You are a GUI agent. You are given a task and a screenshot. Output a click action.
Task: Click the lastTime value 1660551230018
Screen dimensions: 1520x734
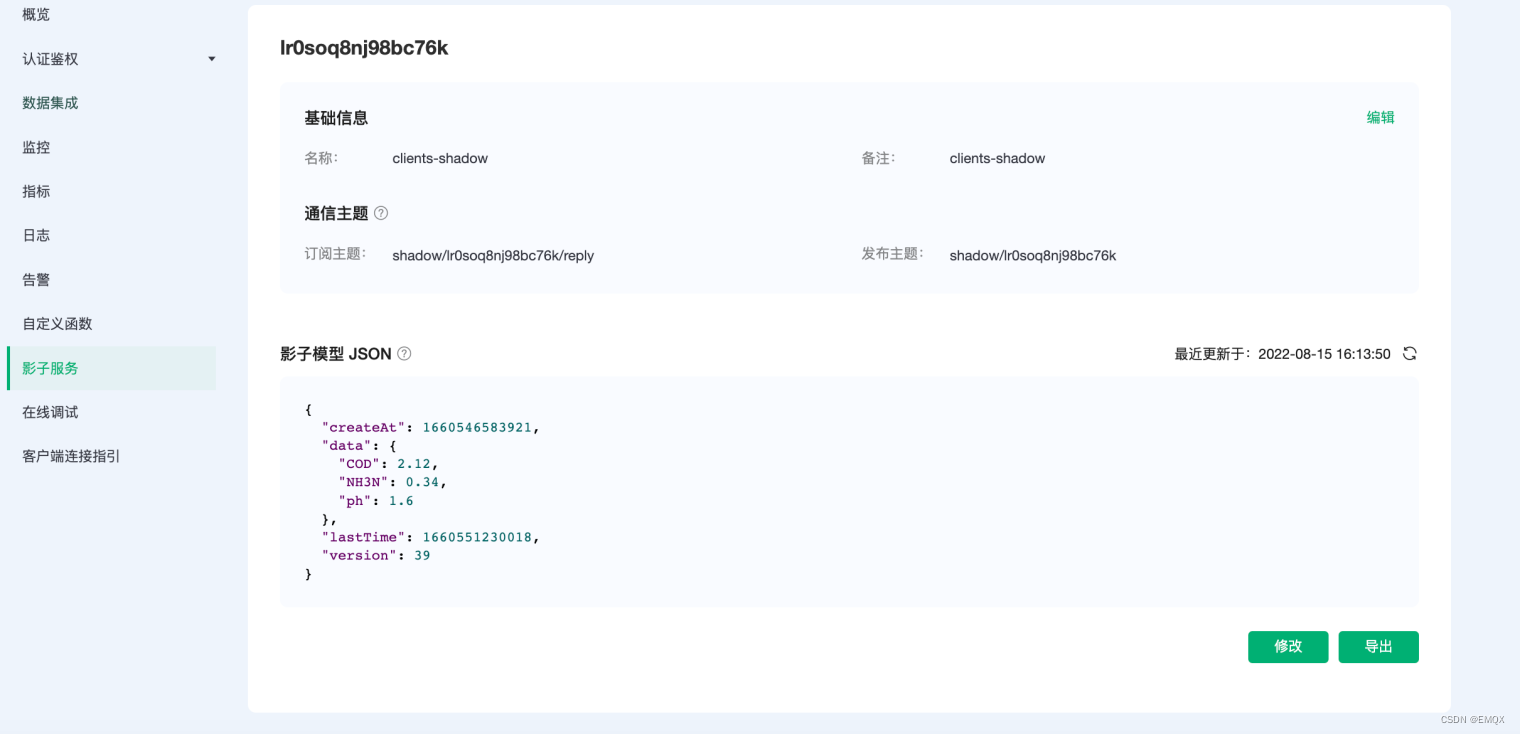coord(479,537)
